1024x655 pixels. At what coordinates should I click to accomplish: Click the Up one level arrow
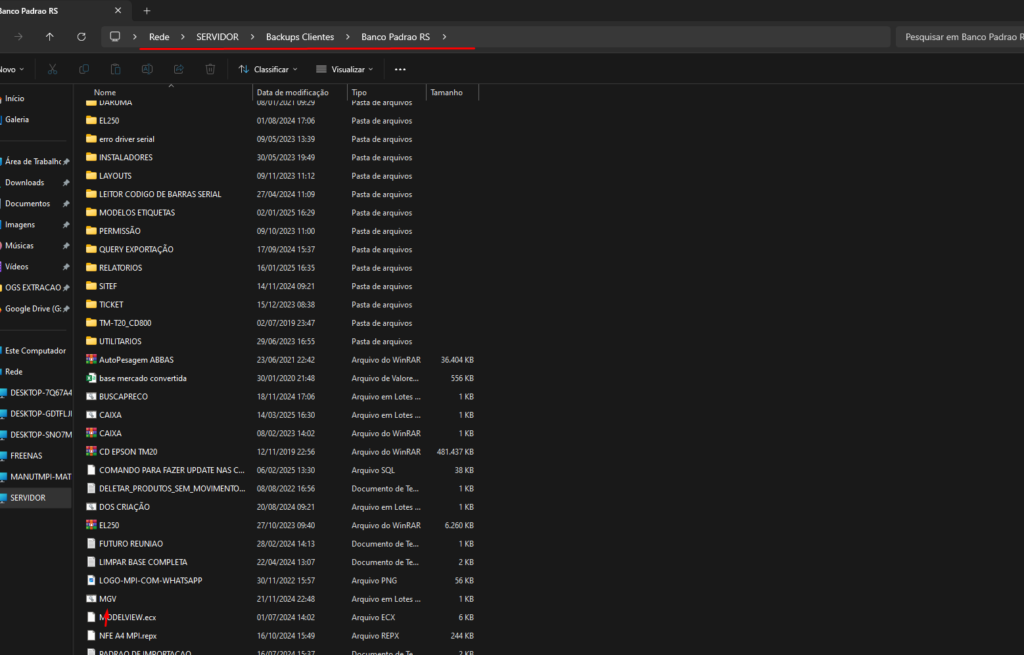pyautogui.click(x=50, y=36)
